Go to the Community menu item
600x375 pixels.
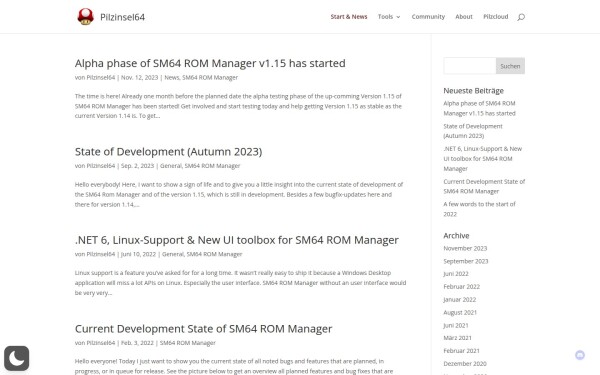coord(428,16)
